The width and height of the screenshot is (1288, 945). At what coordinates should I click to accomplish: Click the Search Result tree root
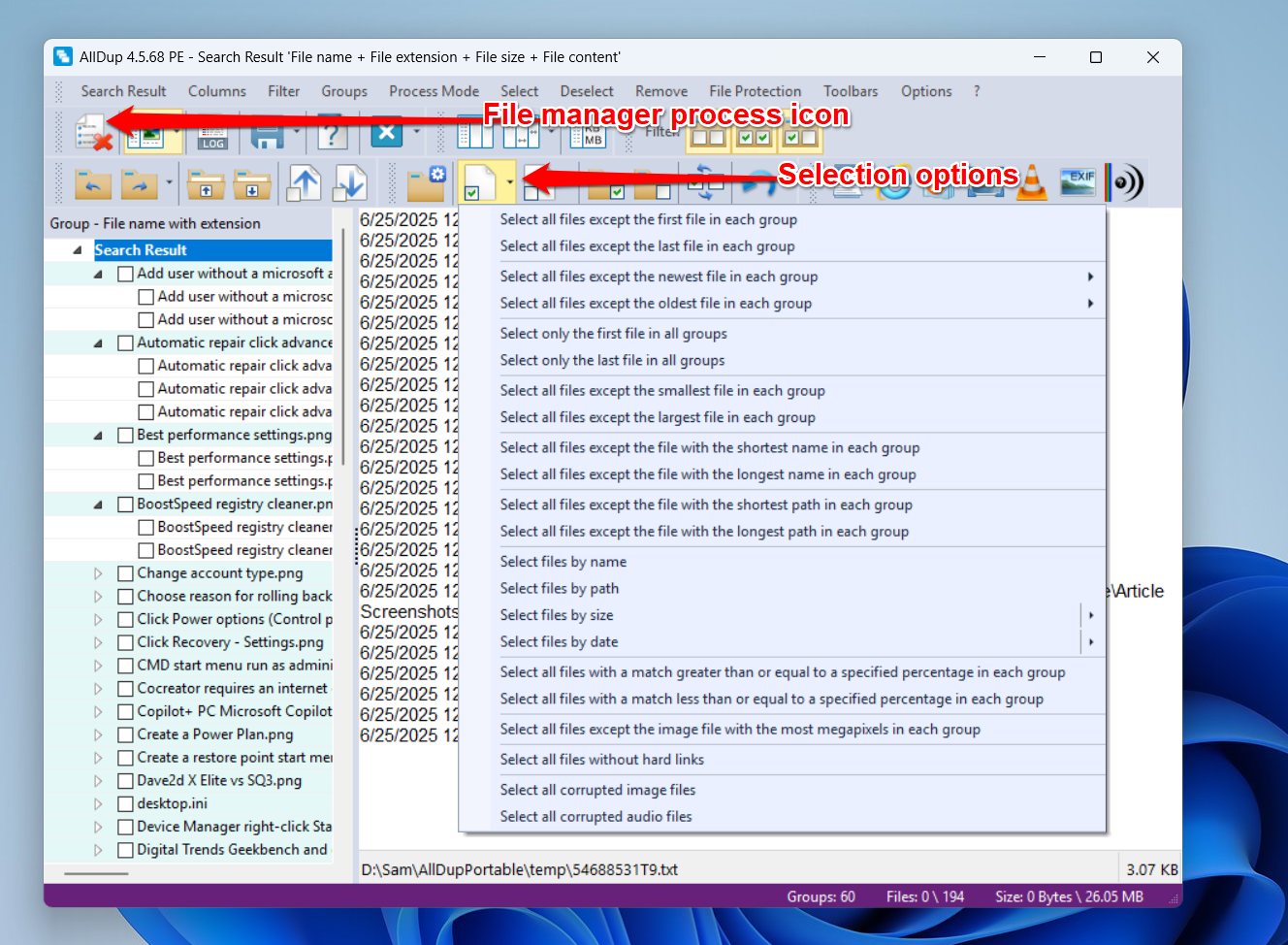(x=141, y=250)
